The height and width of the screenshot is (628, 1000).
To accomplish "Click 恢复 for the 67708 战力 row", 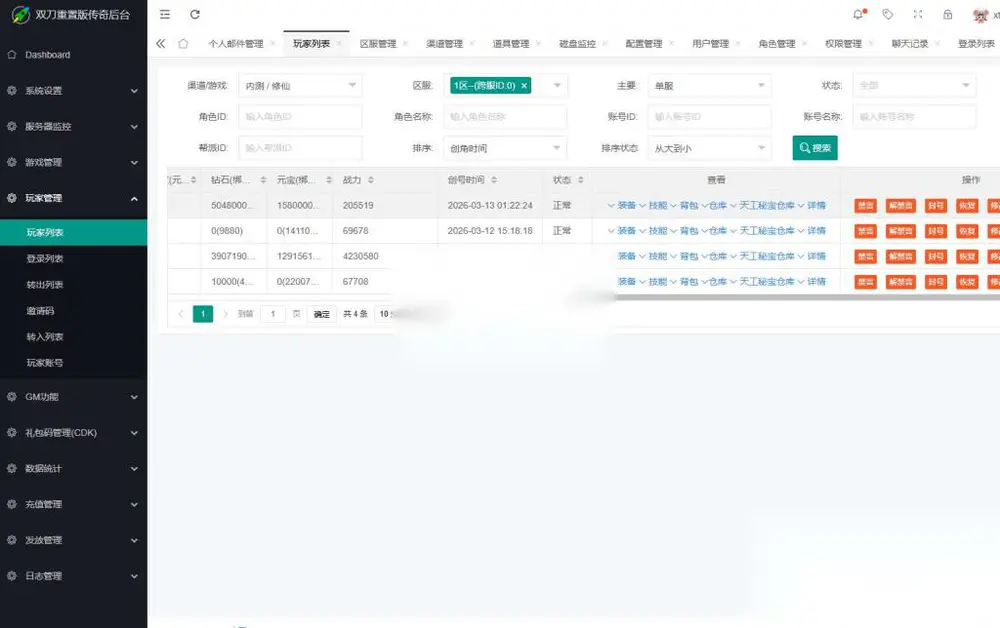I will [967, 282].
